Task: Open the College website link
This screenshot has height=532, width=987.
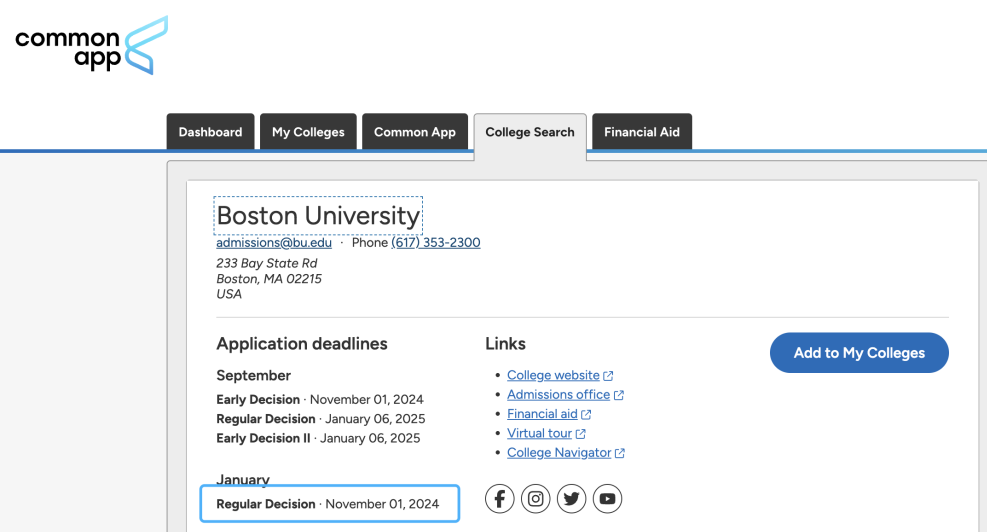Action: pos(553,375)
